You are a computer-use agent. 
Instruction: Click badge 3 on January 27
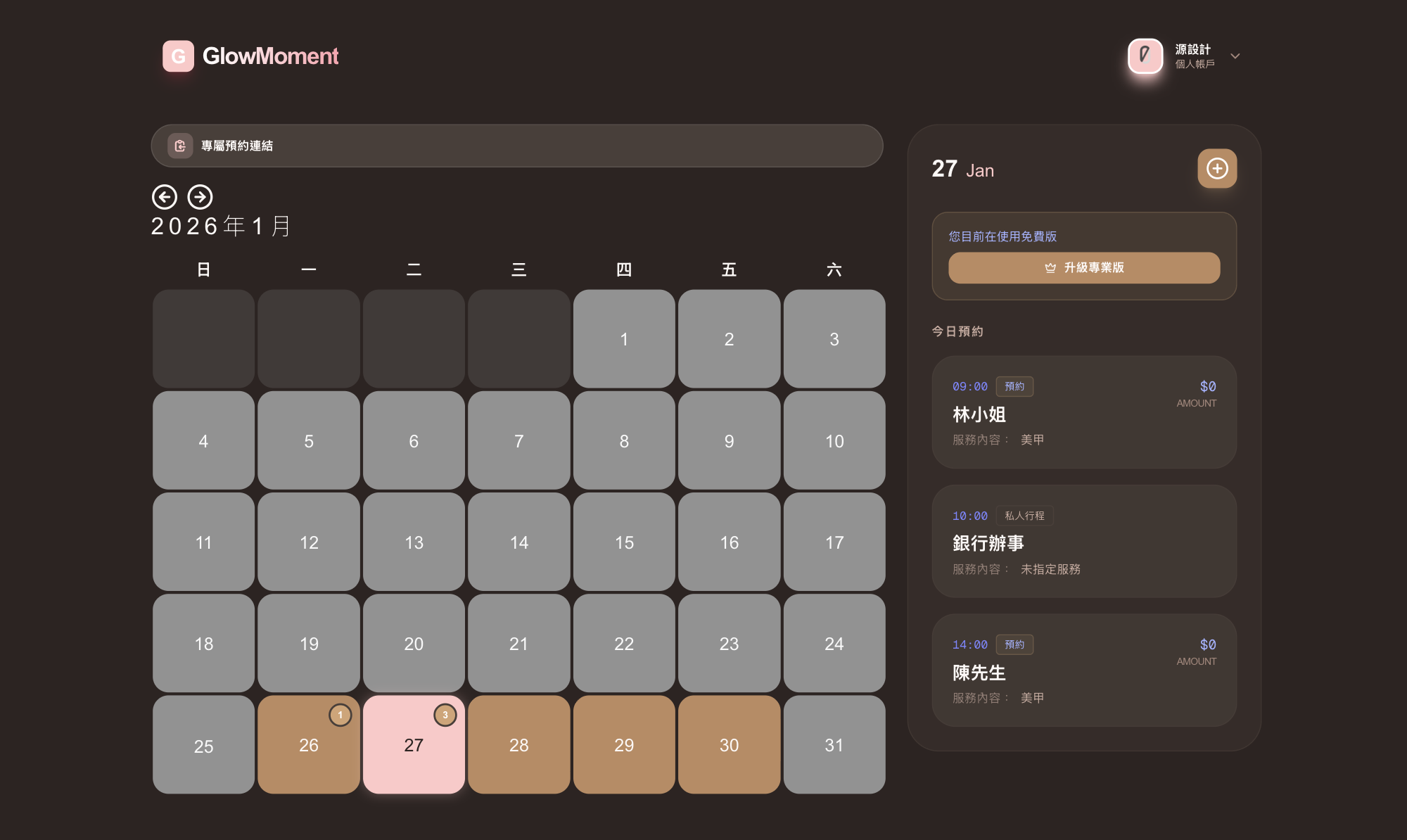pos(445,715)
